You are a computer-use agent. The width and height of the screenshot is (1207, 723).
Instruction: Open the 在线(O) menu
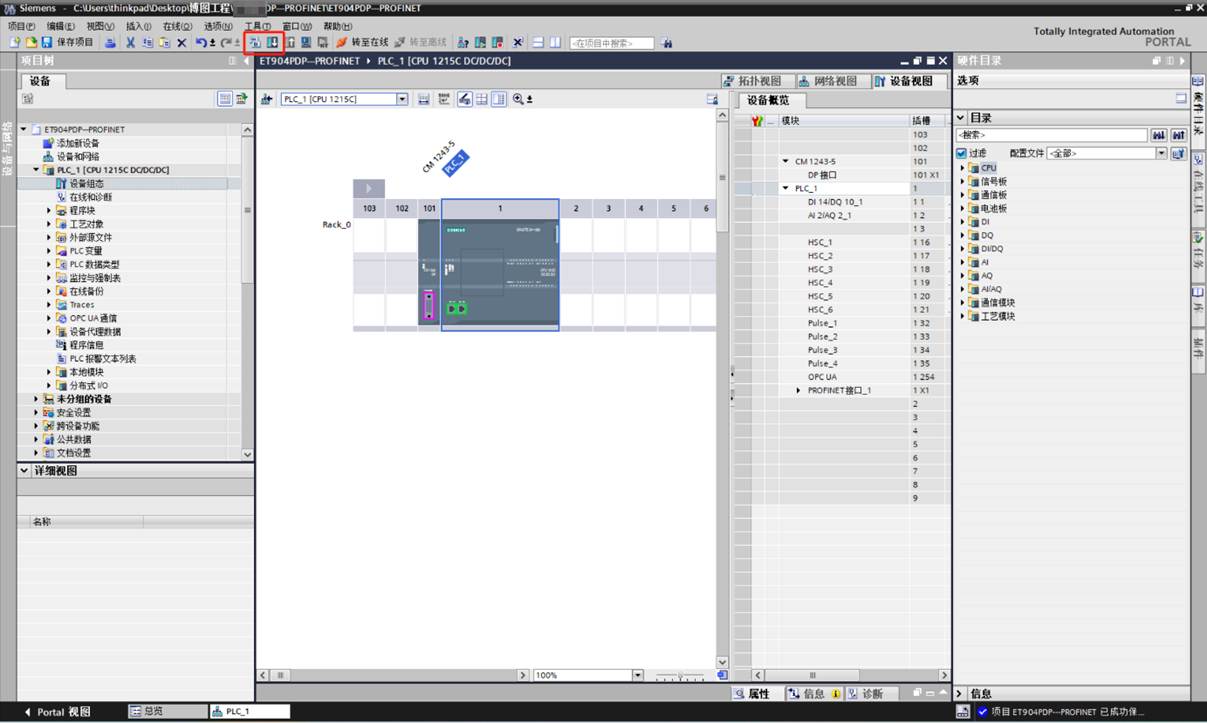tap(177, 26)
